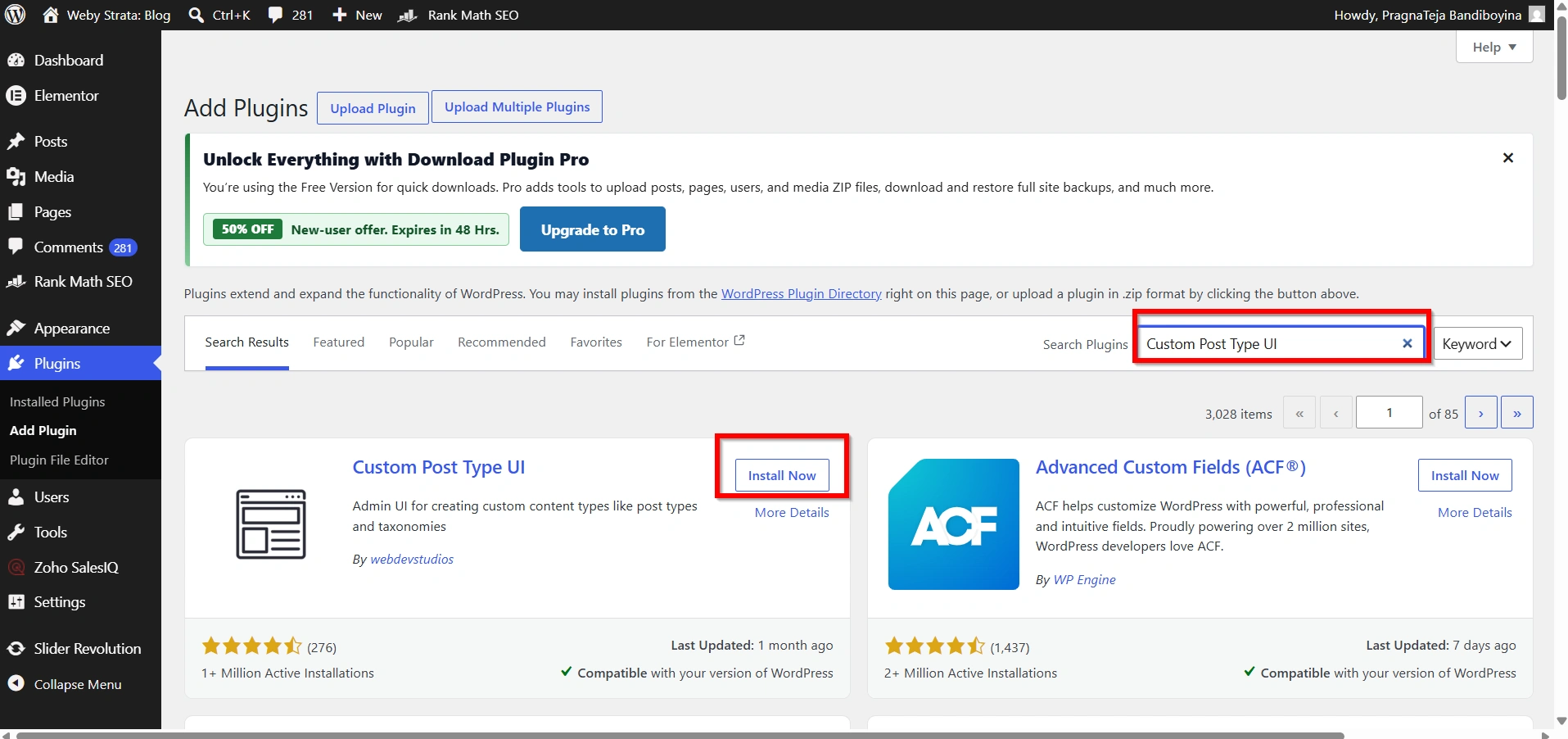1568x739 pixels.
Task: Open More Details for Custom Post Type UI
Action: (x=792, y=513)
